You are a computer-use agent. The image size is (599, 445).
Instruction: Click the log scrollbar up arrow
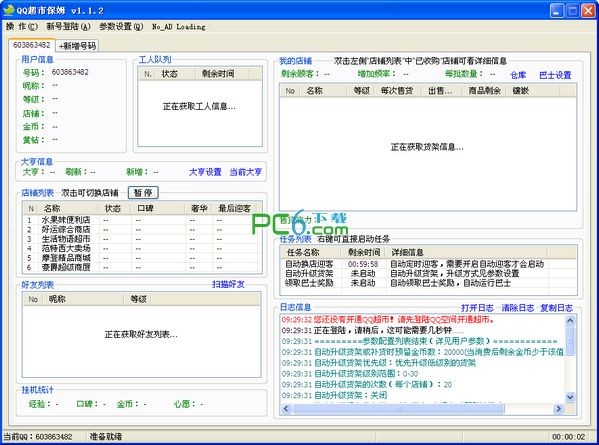pyautogui.click(x=570, y=321)
